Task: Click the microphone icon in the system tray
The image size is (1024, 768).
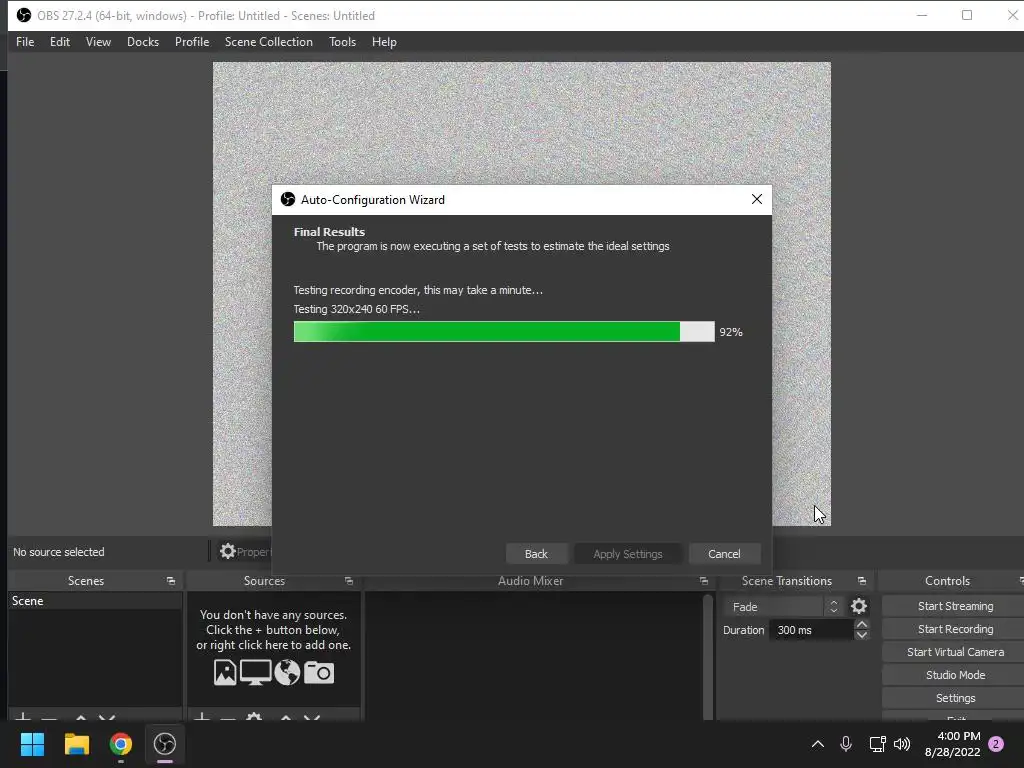Action: click(x=846, y=744)
